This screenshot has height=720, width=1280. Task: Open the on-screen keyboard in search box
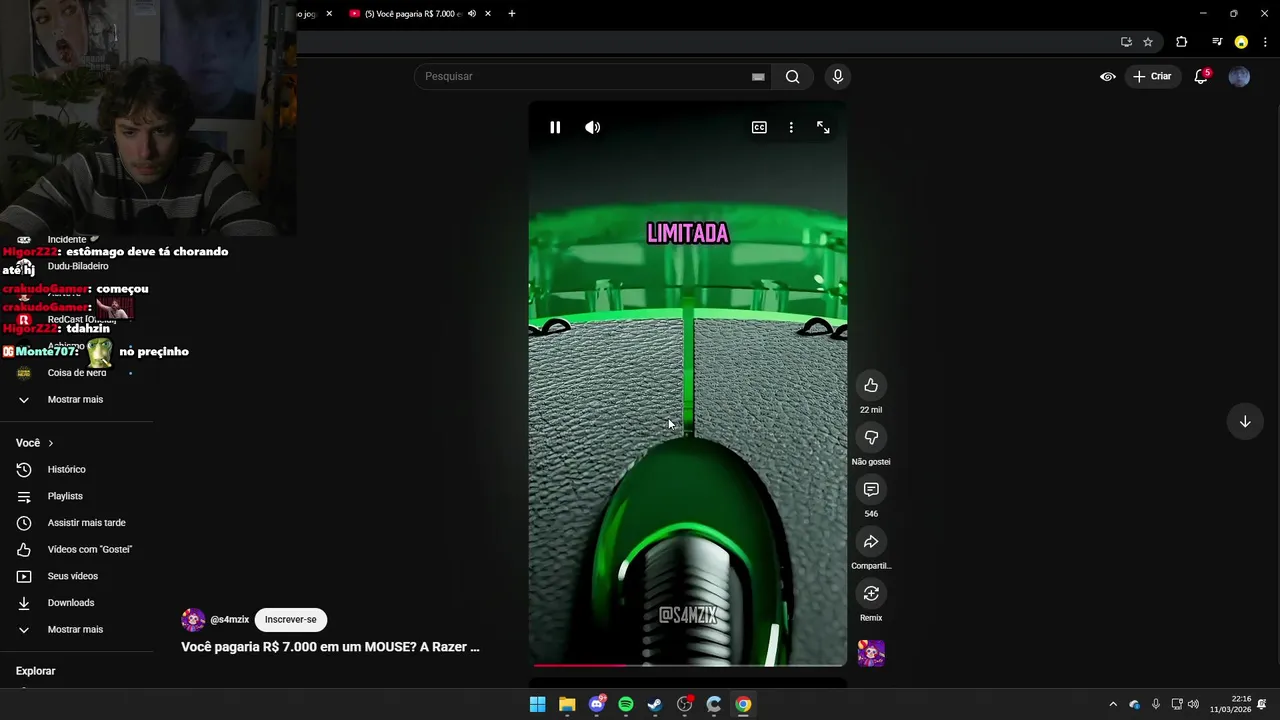(758, 76)
